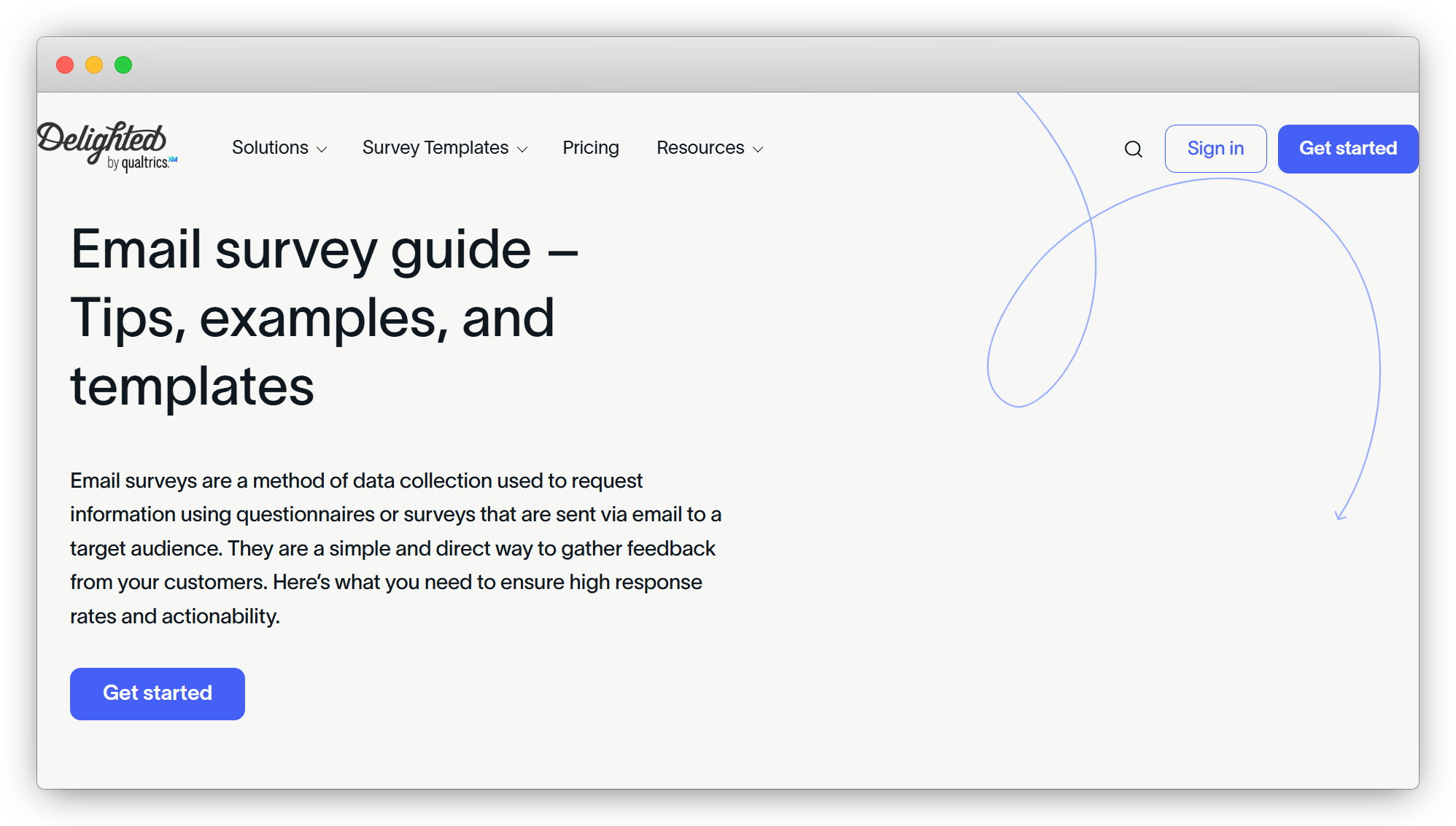1456x826 pixels.
Task: Click the search icon
Action: (x=1133, y=148)
